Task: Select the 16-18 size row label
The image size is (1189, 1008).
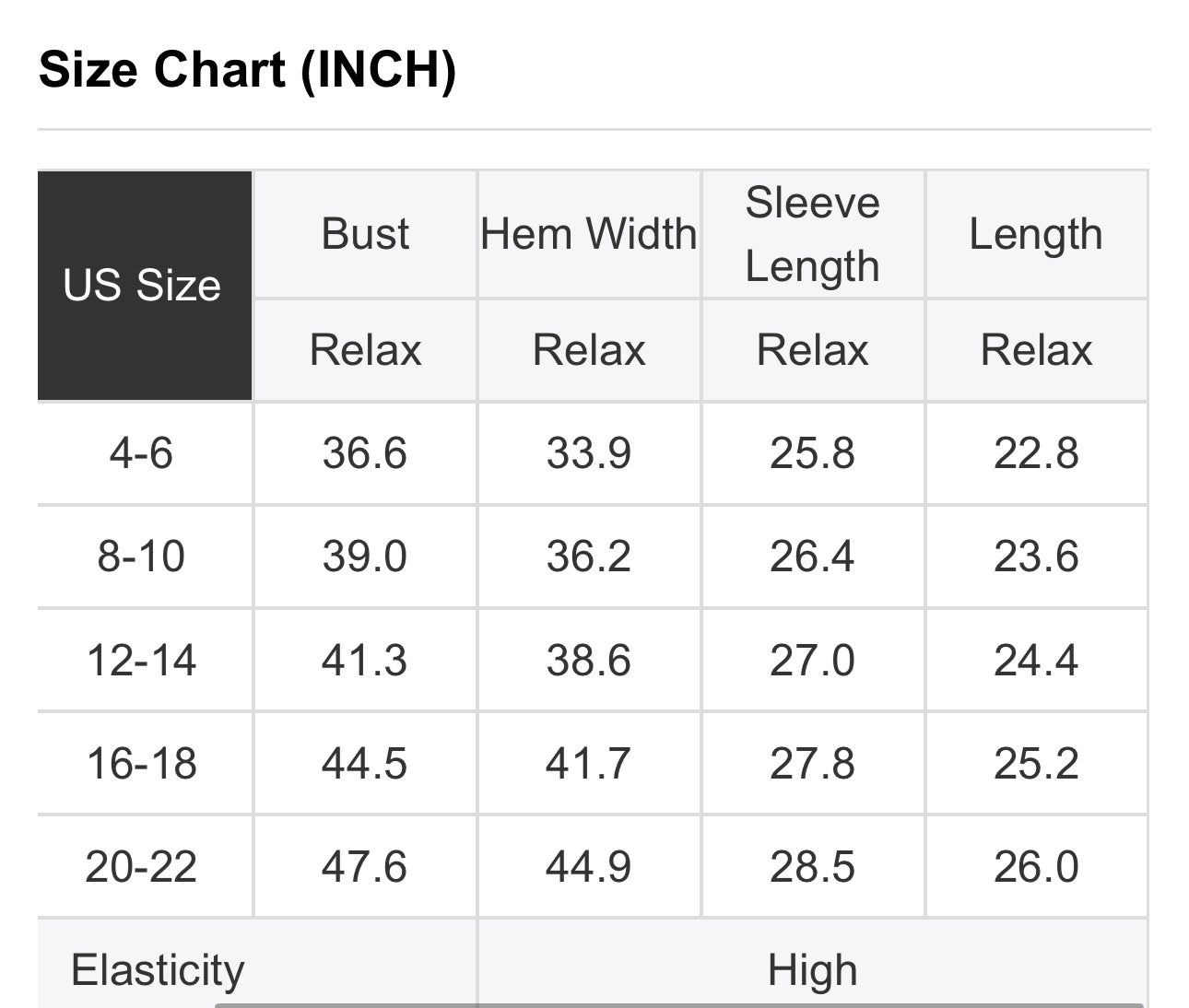Action: pos(141,764)
